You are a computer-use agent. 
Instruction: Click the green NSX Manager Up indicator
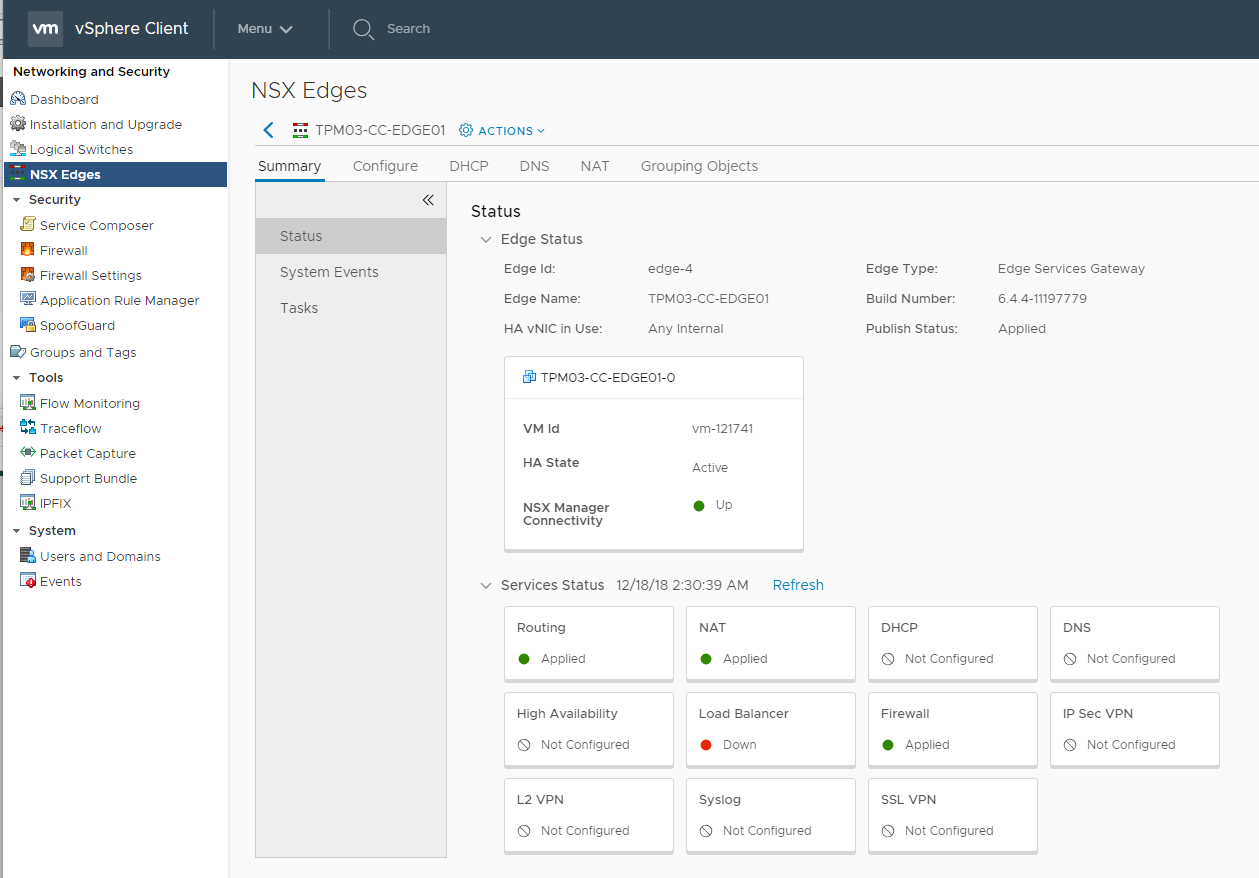pyautogui.click(x=699, y=506)
